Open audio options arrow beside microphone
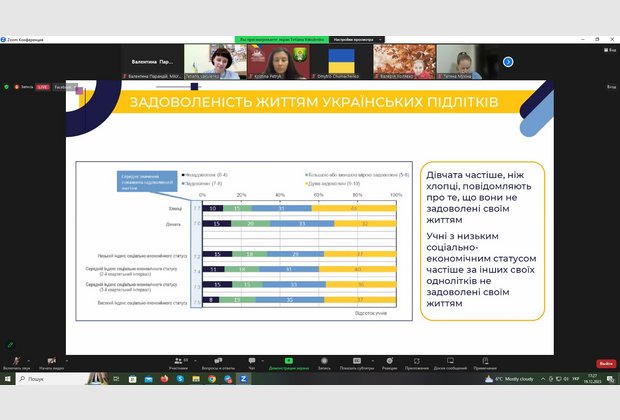Viewport: 620px width, 420px height. coord(28,361)
